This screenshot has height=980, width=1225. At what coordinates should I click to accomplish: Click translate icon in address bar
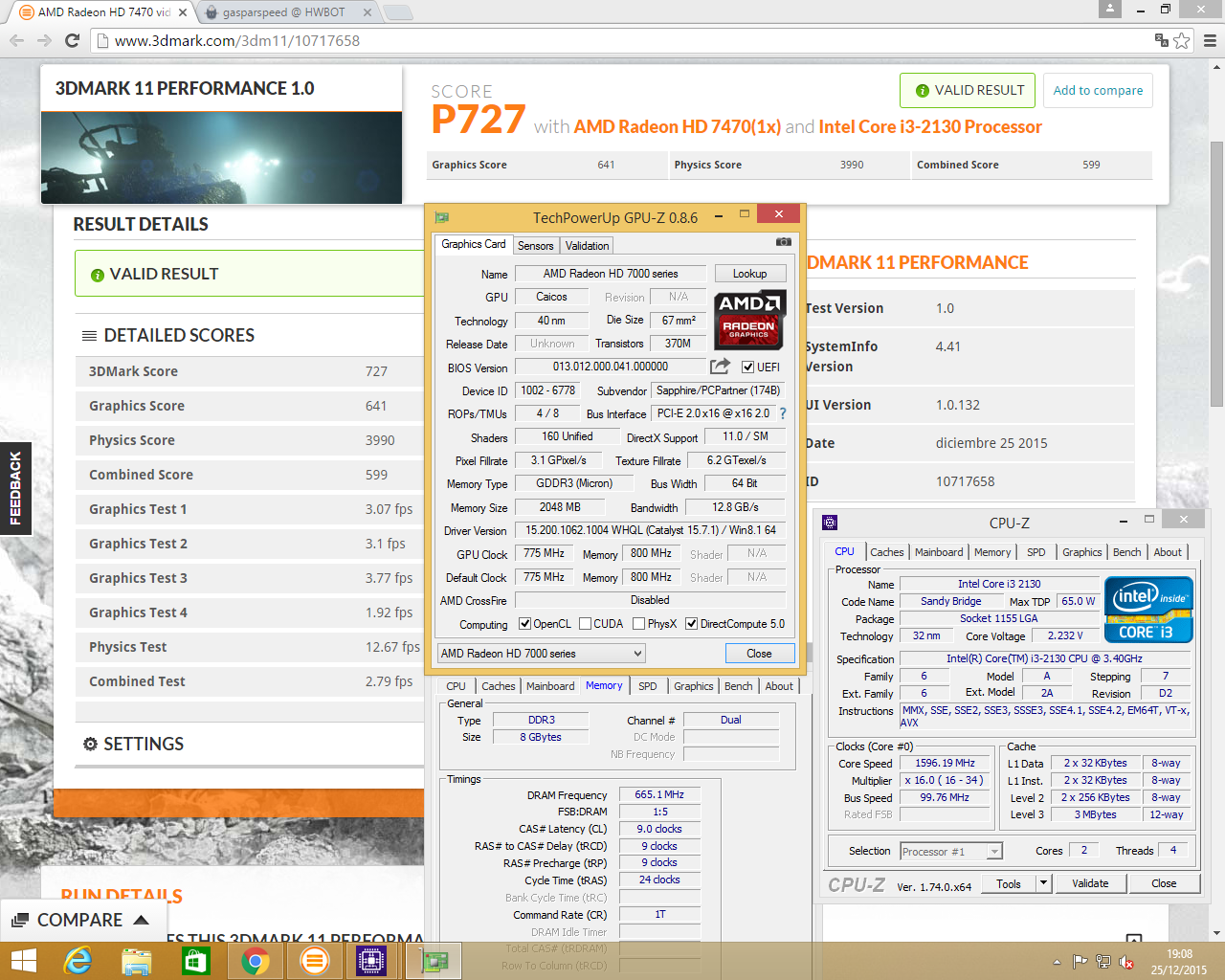click(x=1161, y=40)
